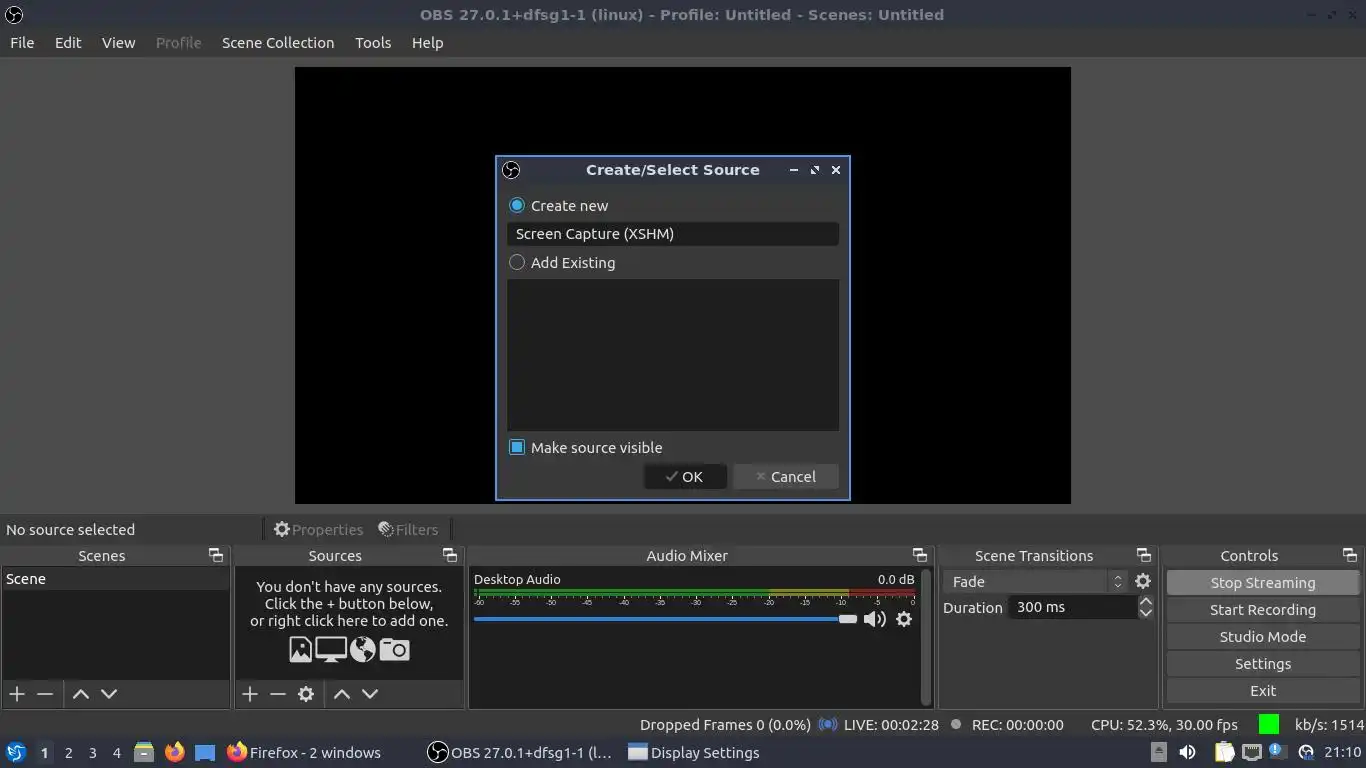The height and width of the screenshot is (768, 1366).
Task: Select Scene in the Scenes list
Action: click(115, 579)
